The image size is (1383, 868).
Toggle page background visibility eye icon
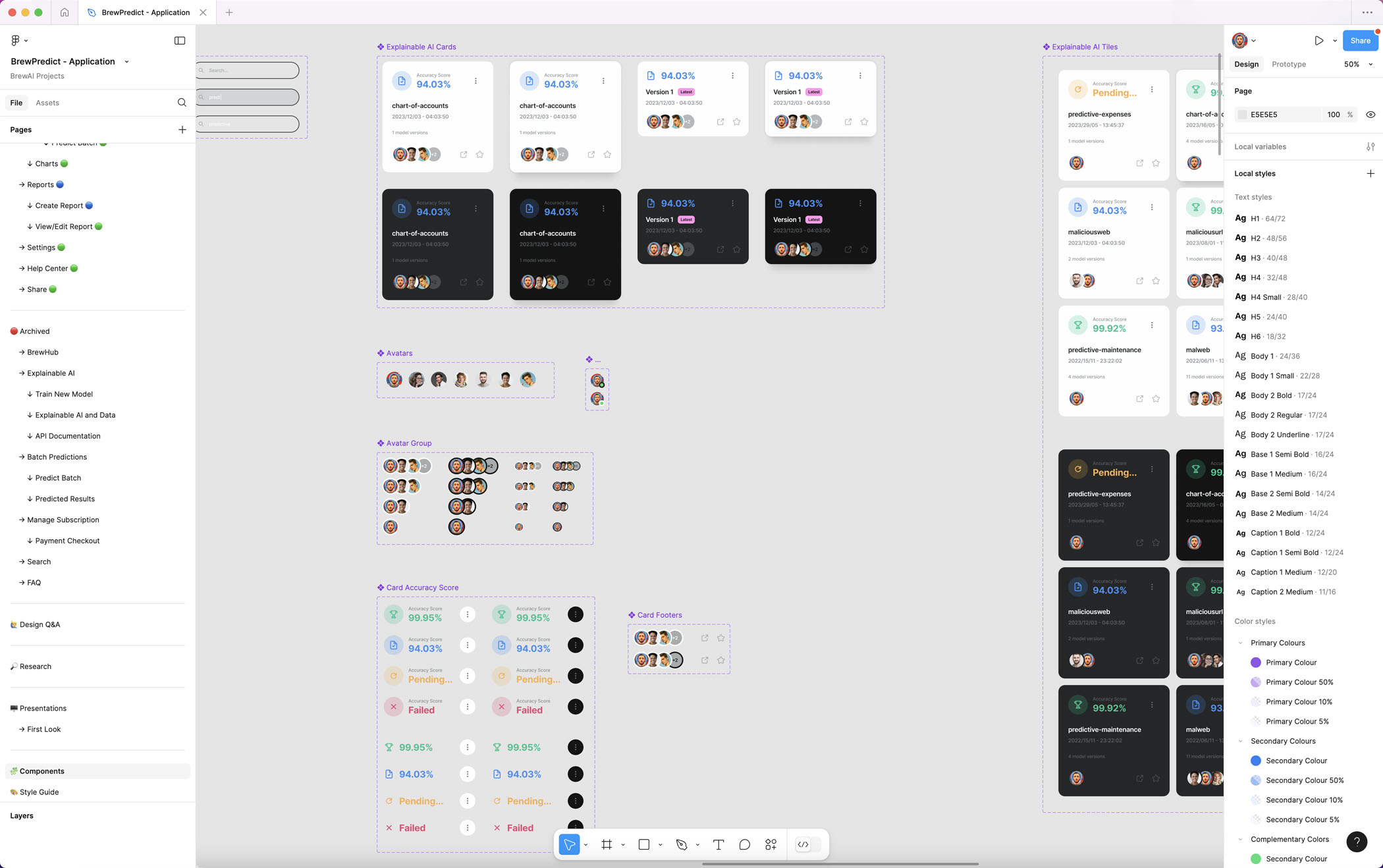coord(1370,115)
